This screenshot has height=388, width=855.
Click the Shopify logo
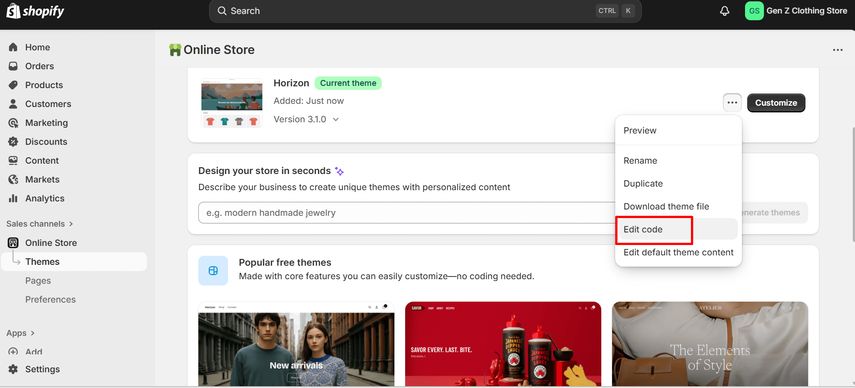click(35, 11)
